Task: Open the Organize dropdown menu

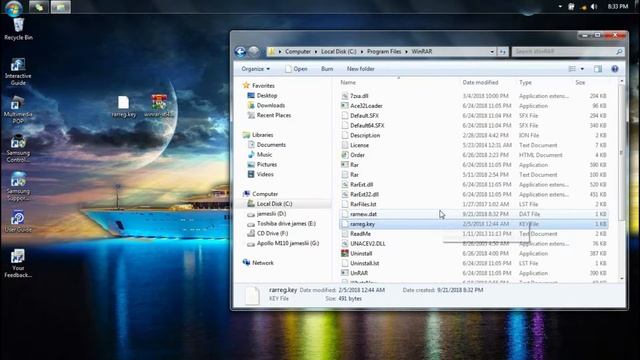Action: click(x=256, y=69)
